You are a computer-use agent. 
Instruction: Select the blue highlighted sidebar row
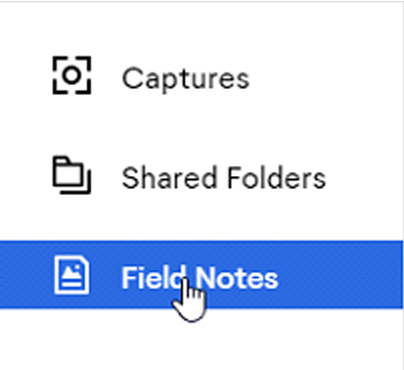(x=201, y=275)
